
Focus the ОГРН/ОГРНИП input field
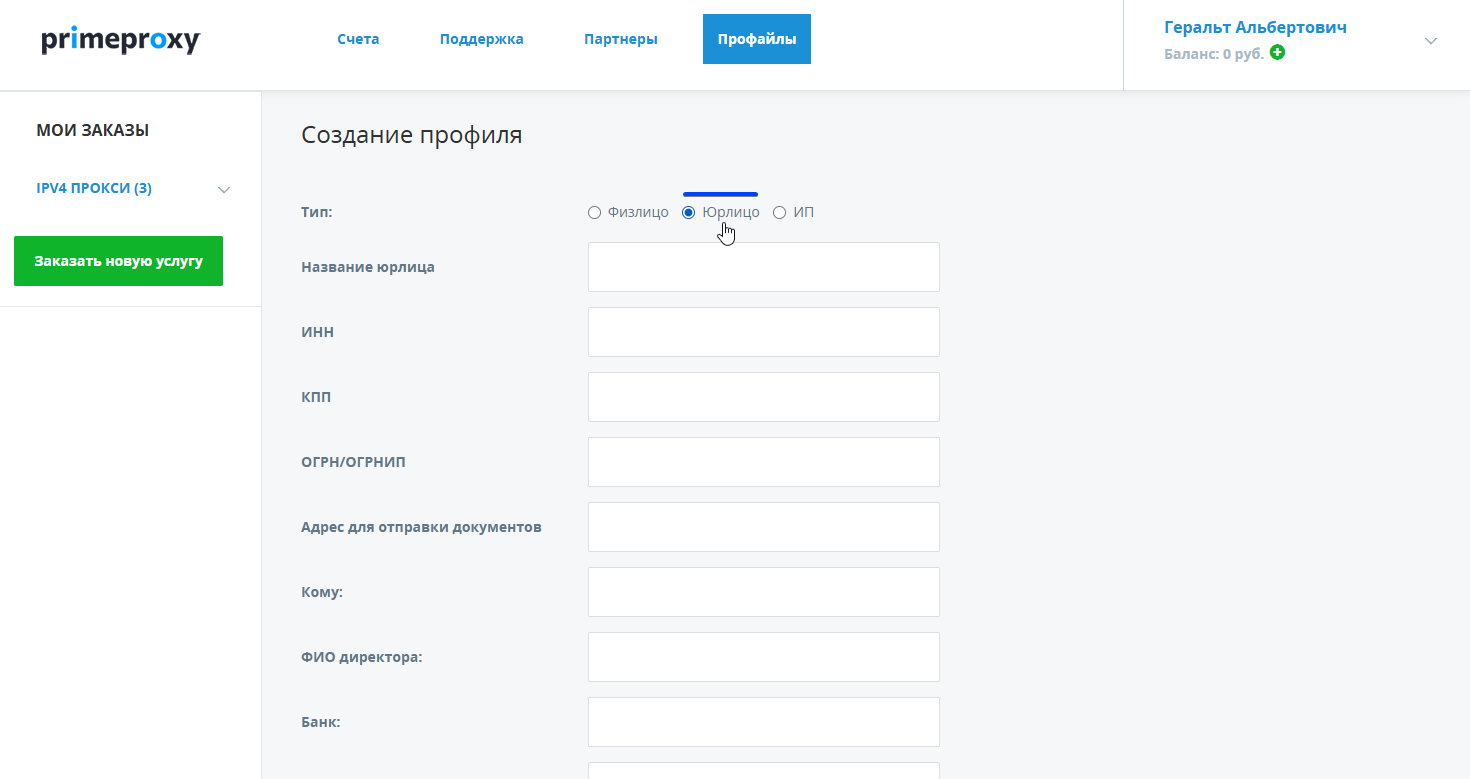(764, 462)
